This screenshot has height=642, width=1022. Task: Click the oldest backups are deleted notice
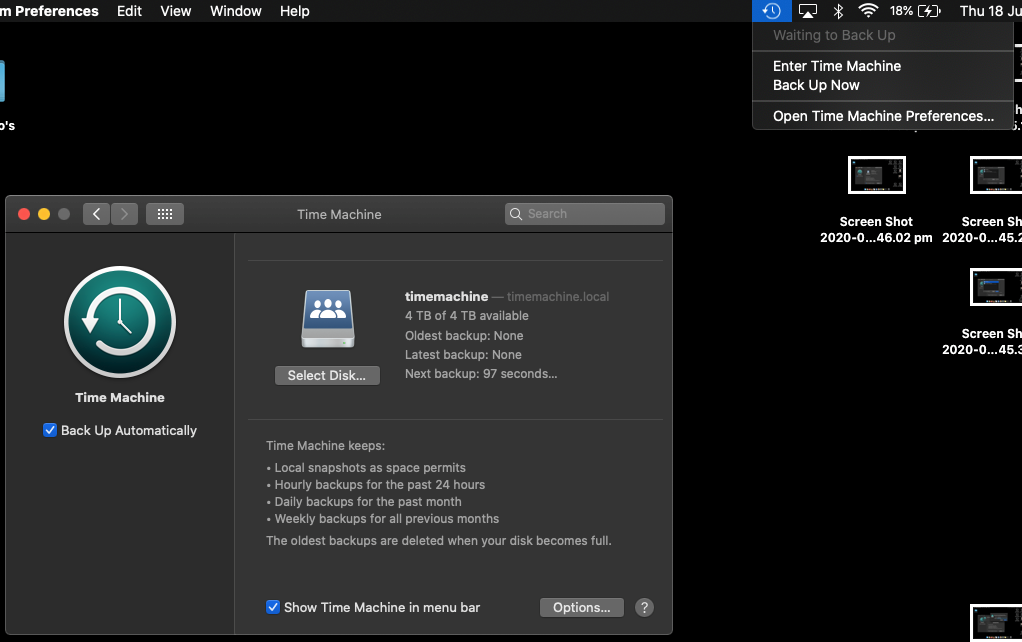click(x=439, y=541)
